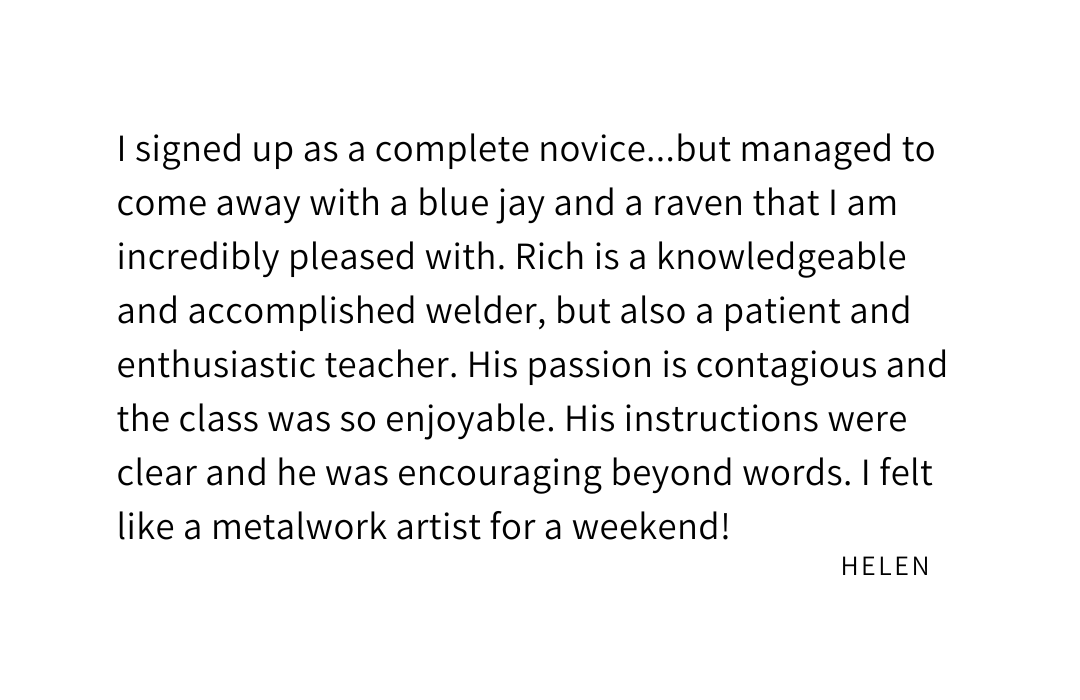Click the word "encouraging"
Screen dimensions: 1080x700
pos(499,474)
